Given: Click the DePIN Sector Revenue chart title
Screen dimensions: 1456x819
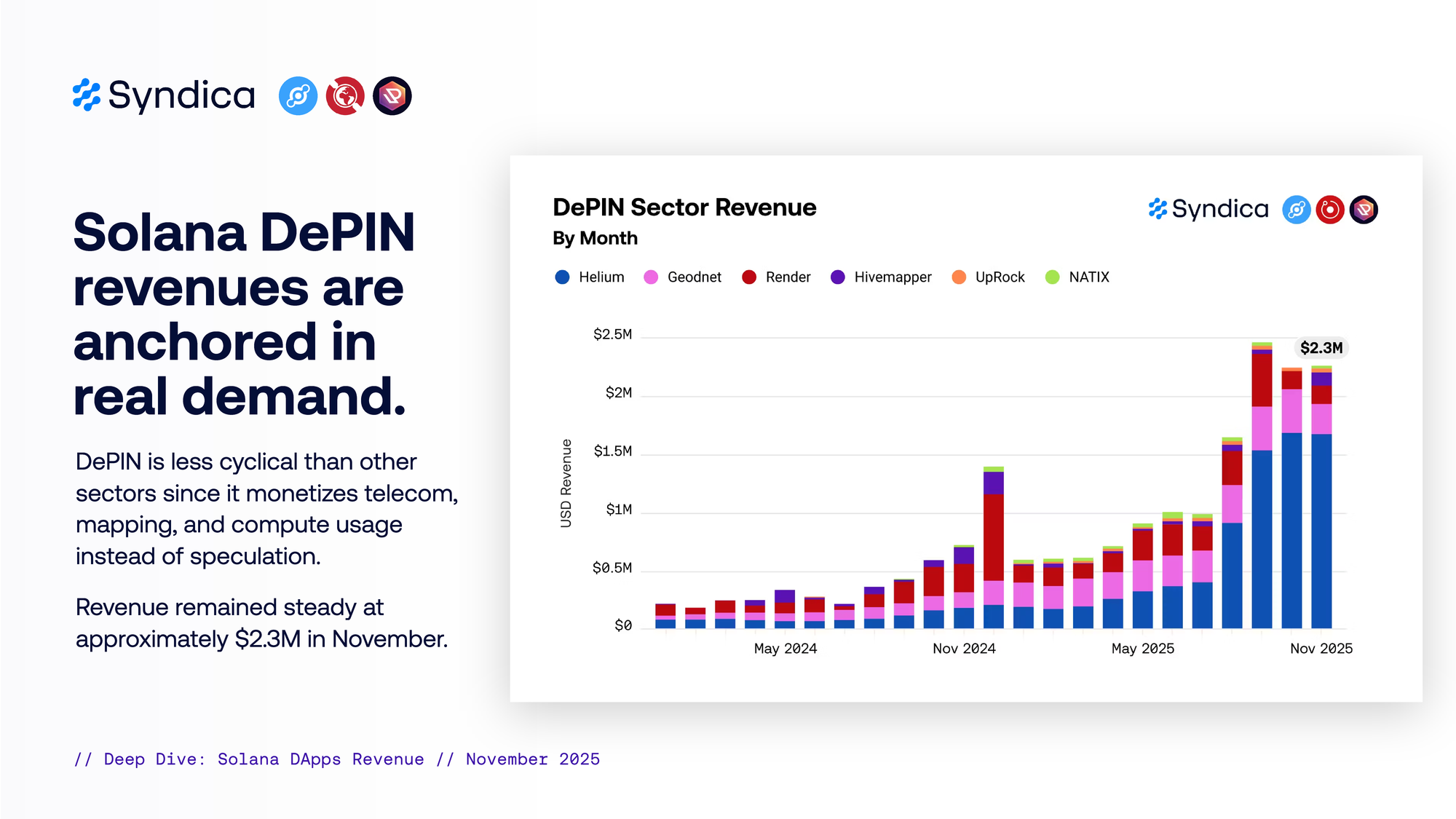Looking at the screenshot, I should coord(684,207).
